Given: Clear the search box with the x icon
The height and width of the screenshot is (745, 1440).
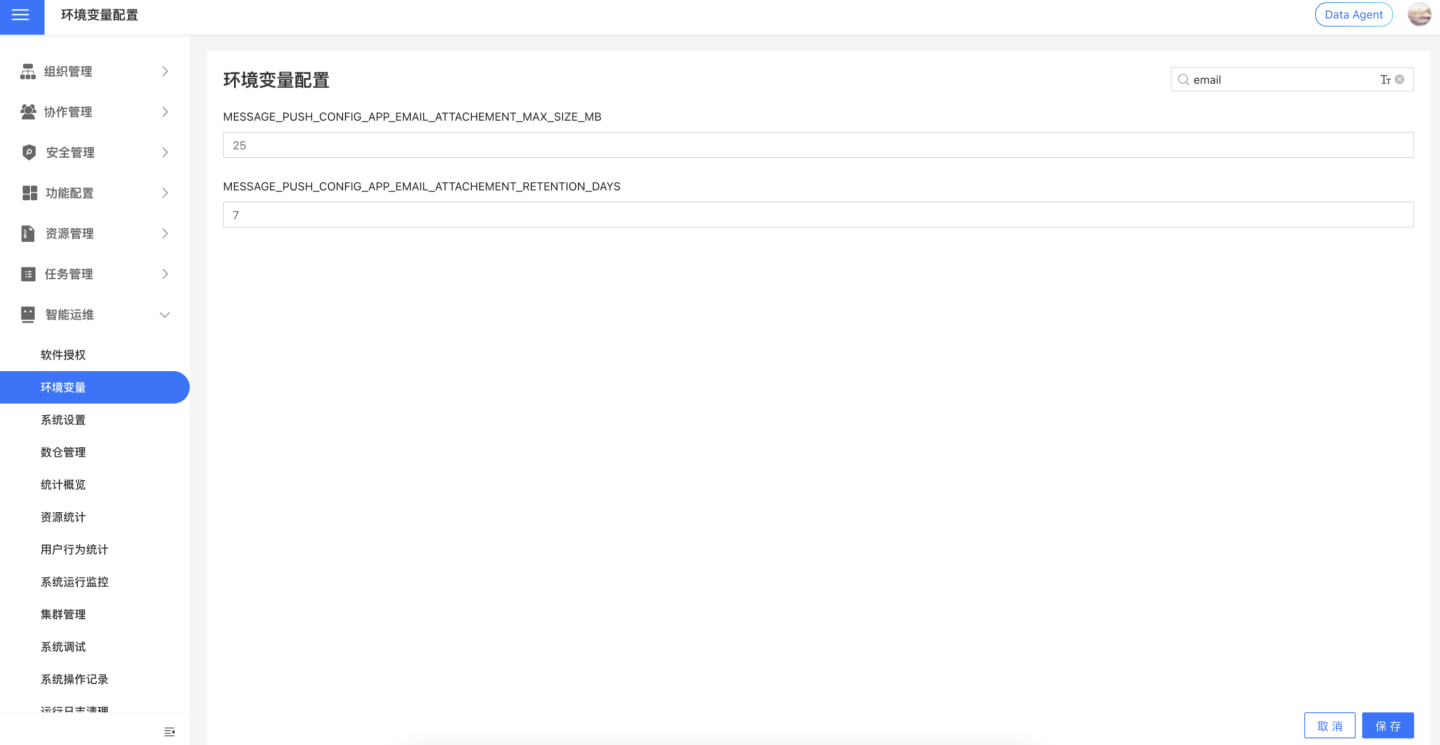Looking at the screenshot, I should [x=1399, y=80].
